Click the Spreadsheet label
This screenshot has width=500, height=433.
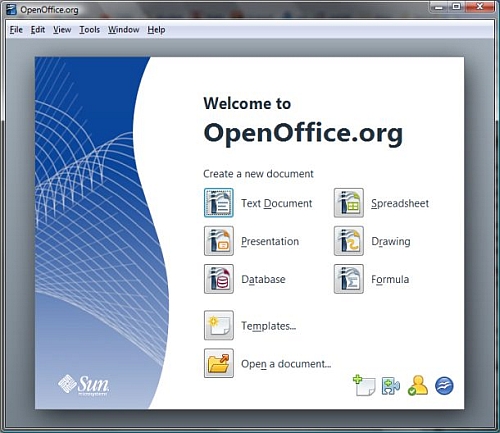click(400, 203)
